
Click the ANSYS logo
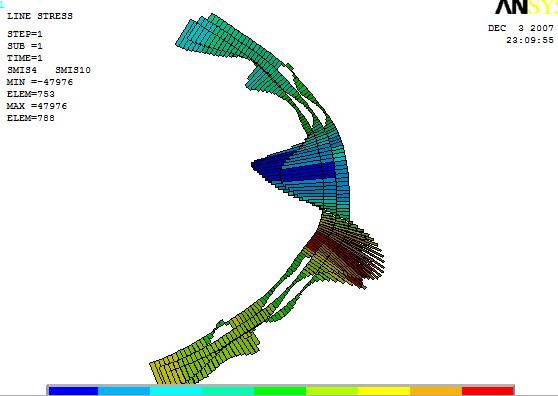tap(526, 7)
